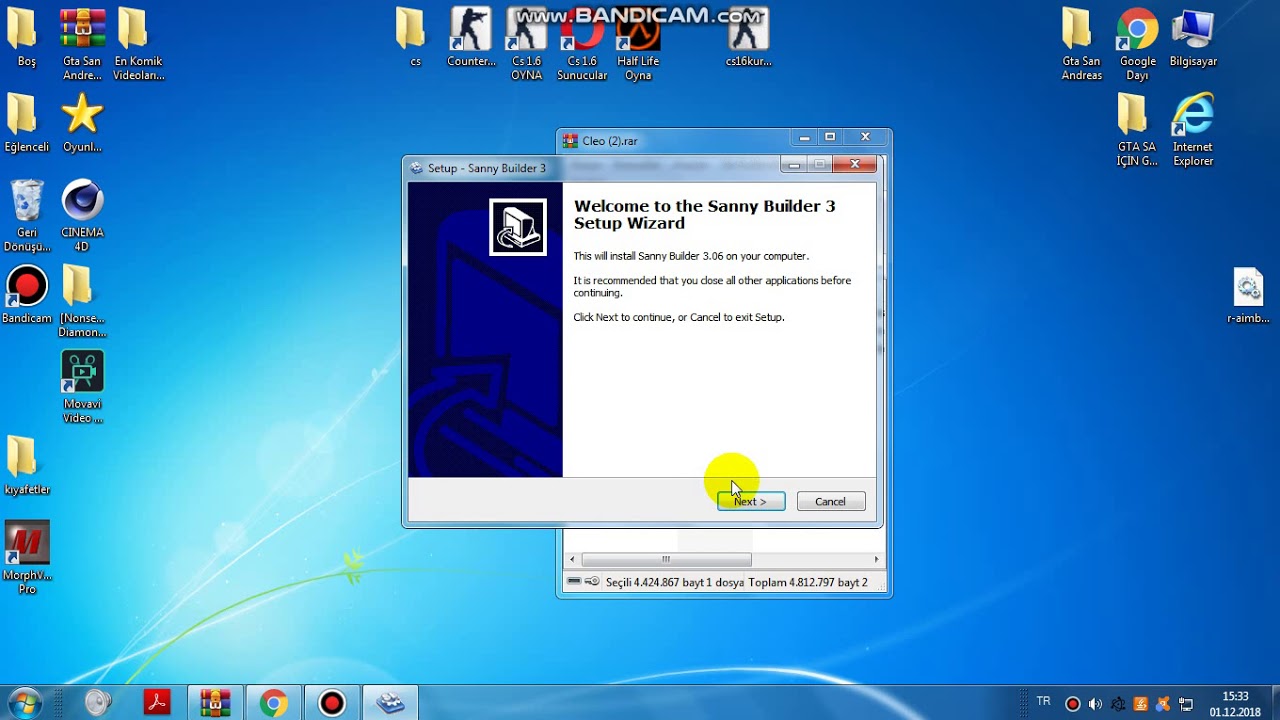Maximize the Cleo (2).rar window
The height and width of the screenshot is (720, 1280).
[x=829, y=138]
